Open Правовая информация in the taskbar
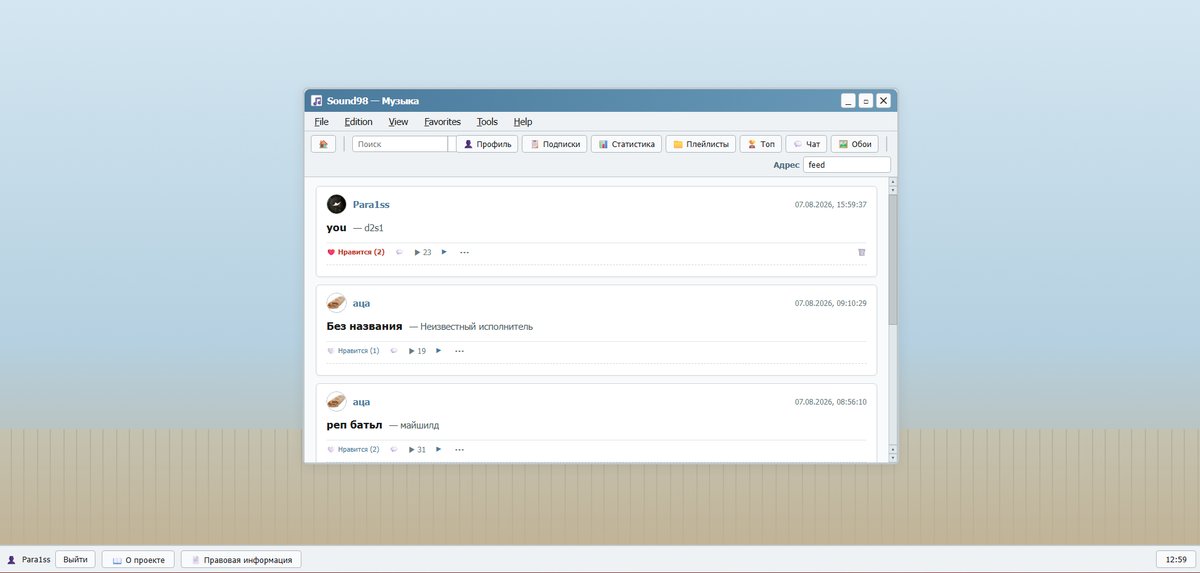 coord(243,559)
